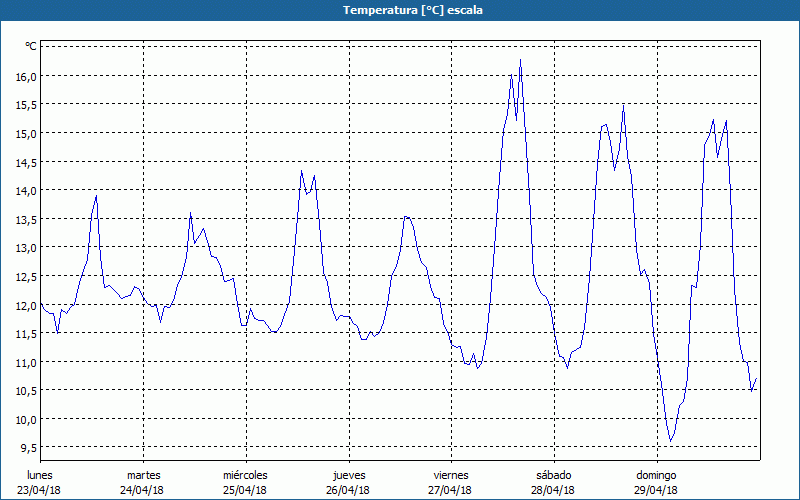This screenshot has height=500, width=800.
Task: Click the 26/04/18 date label
Action: 348,490
